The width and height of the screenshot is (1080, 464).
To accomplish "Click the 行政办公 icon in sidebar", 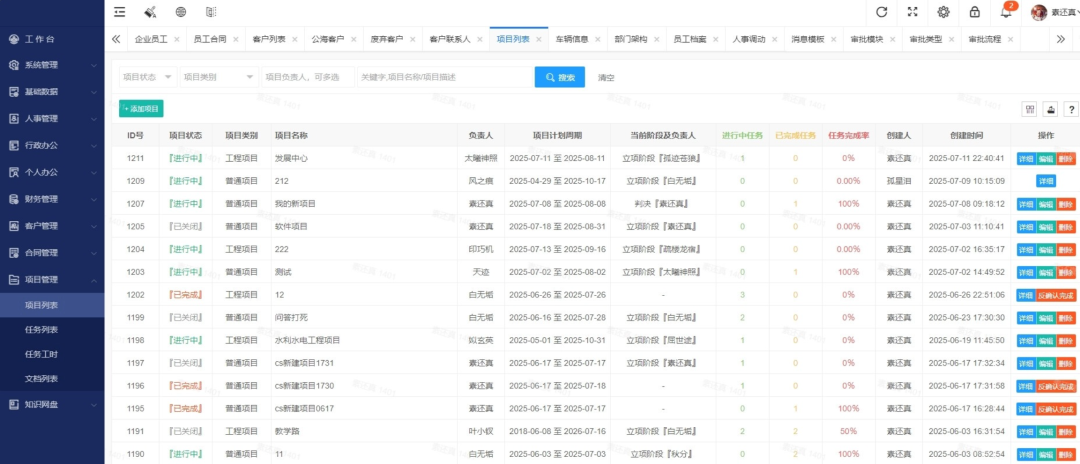I will [14, 145].
